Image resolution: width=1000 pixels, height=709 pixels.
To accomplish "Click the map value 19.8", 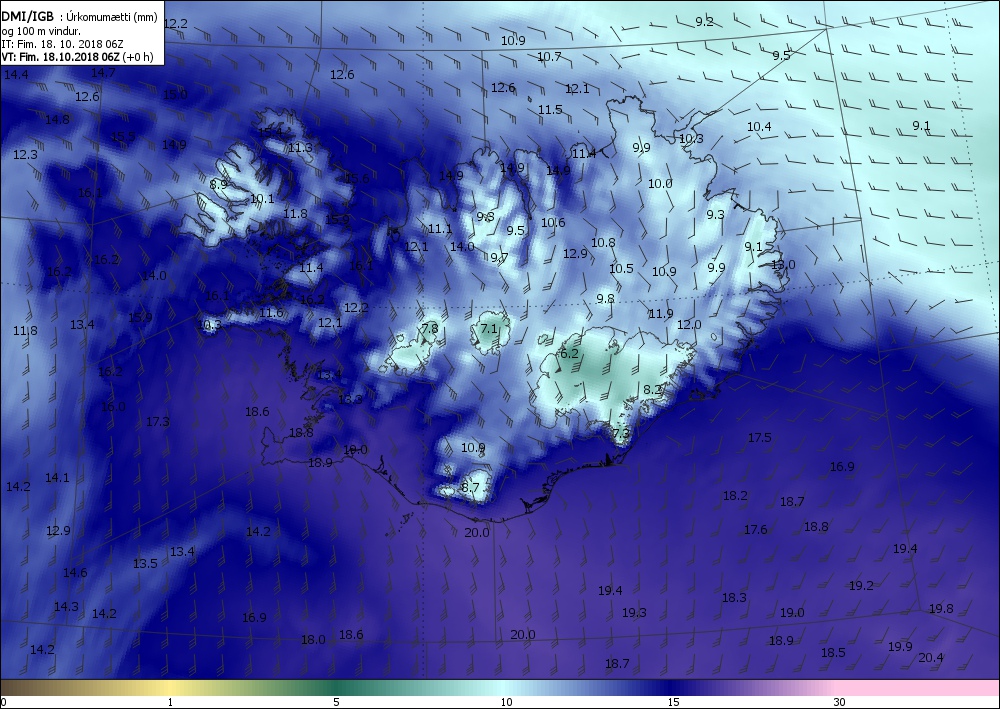I will [x=941, y=609].
